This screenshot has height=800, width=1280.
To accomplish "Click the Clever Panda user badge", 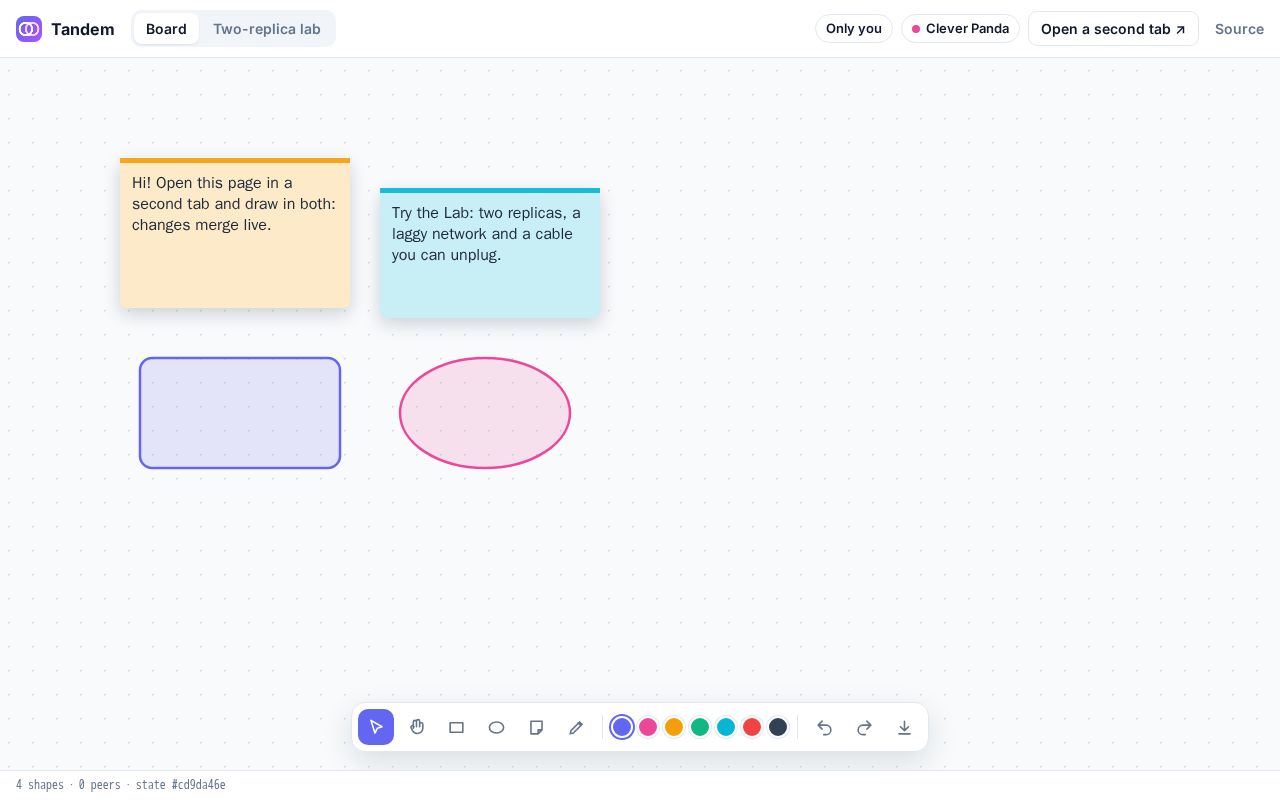I will click(960, 29).
